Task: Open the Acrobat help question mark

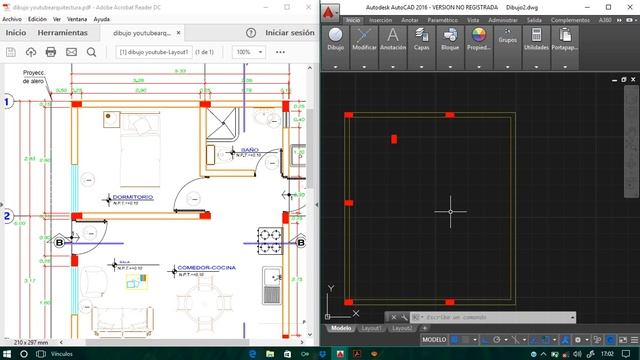Action: [x=251, y=33]
